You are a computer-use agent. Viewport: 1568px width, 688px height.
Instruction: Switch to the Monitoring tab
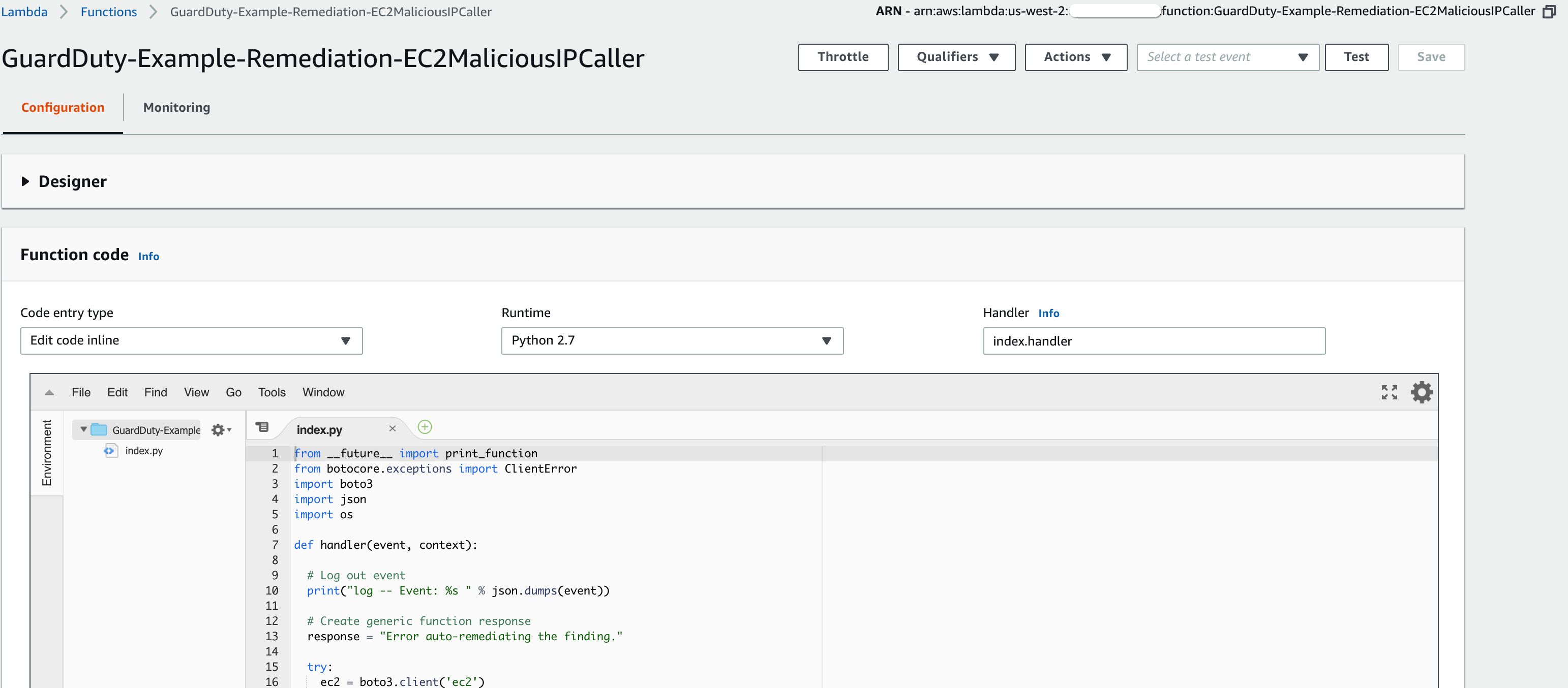176,108
